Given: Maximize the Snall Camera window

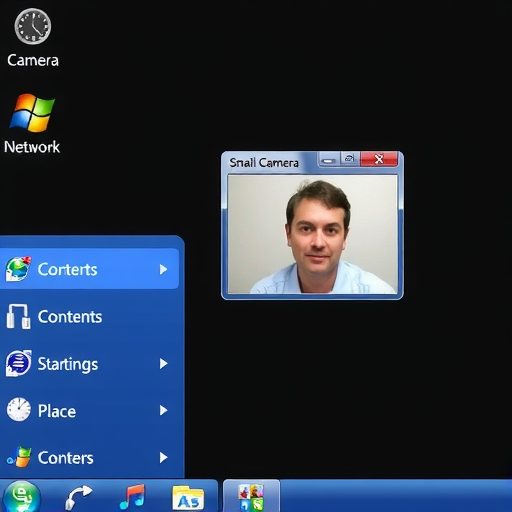Looking at the screenshot, I should (350, 159).
